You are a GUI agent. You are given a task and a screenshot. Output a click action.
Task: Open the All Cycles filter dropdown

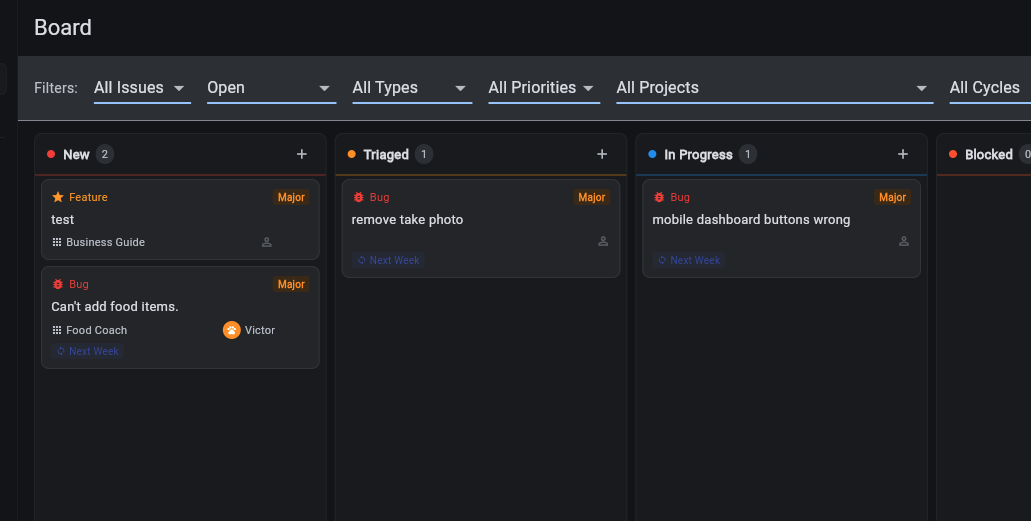[x=987, y=88]
